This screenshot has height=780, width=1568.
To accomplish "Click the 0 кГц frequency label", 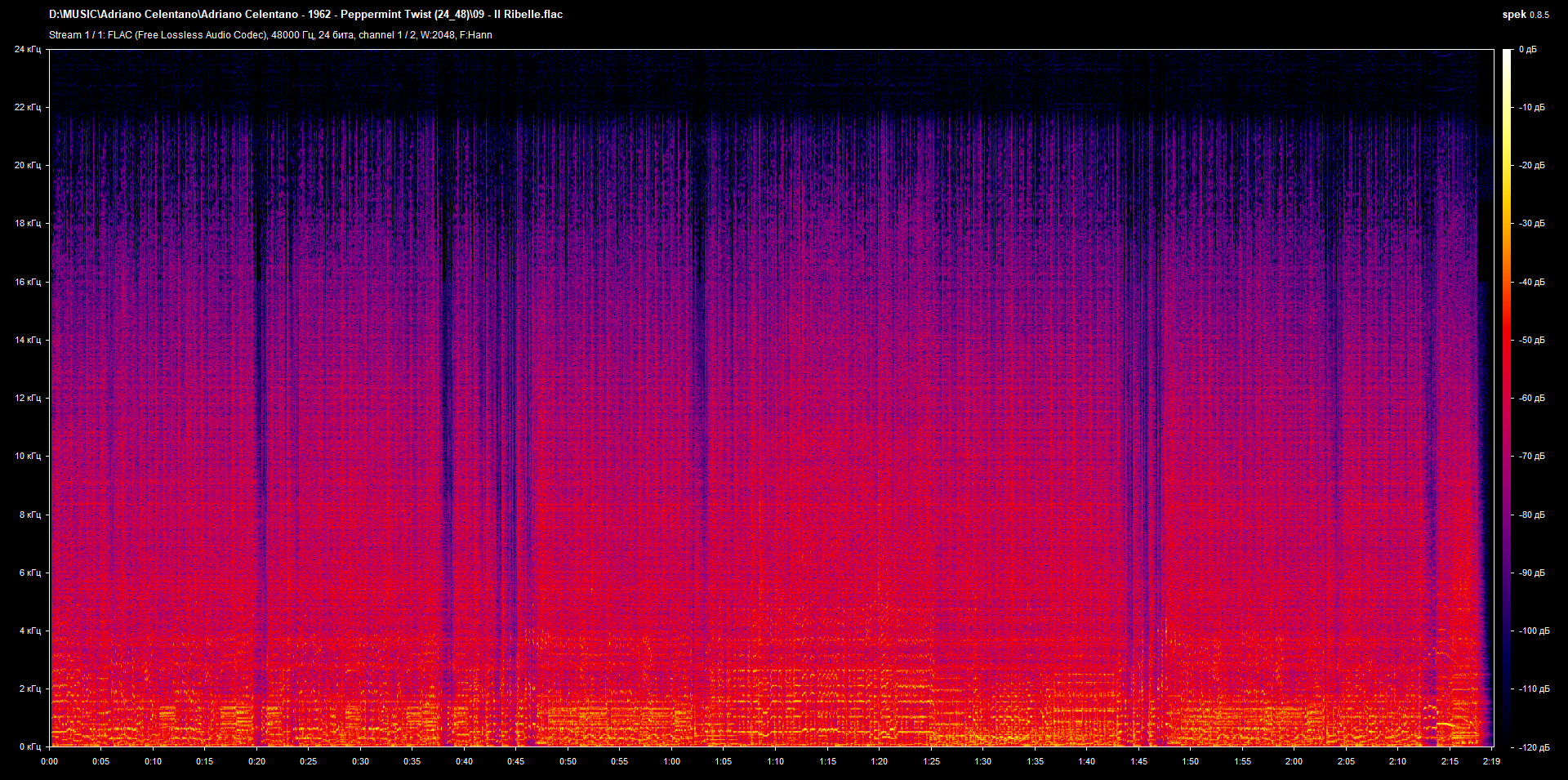I will coord(30,747).
